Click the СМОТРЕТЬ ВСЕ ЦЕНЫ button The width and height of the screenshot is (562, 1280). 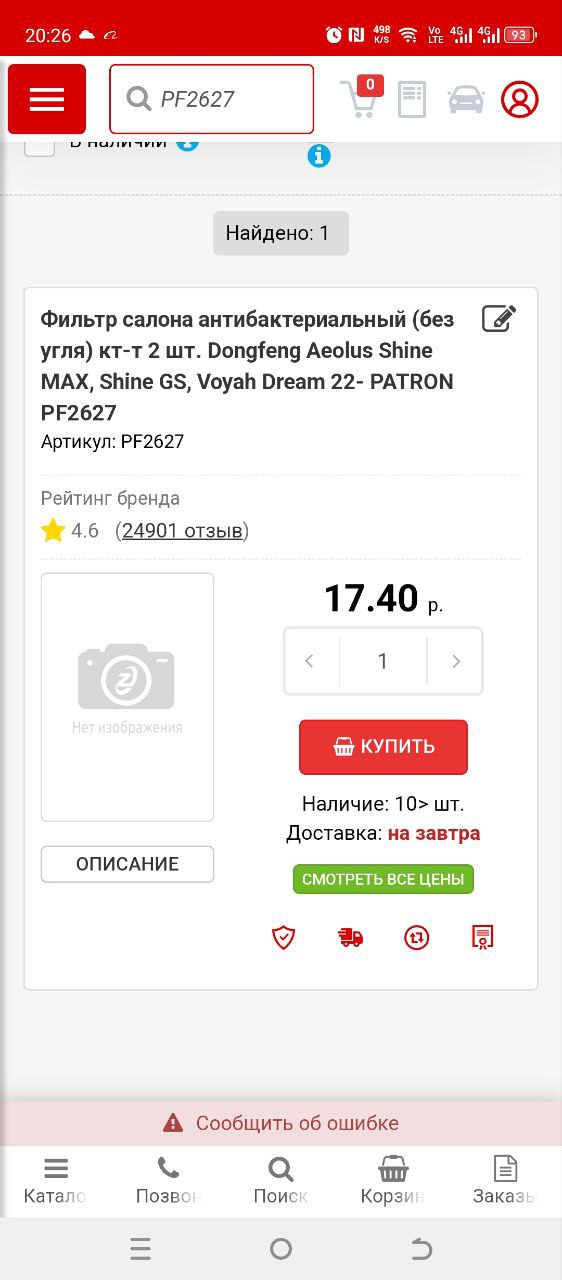pyautogui.click(x=383, y=880)
